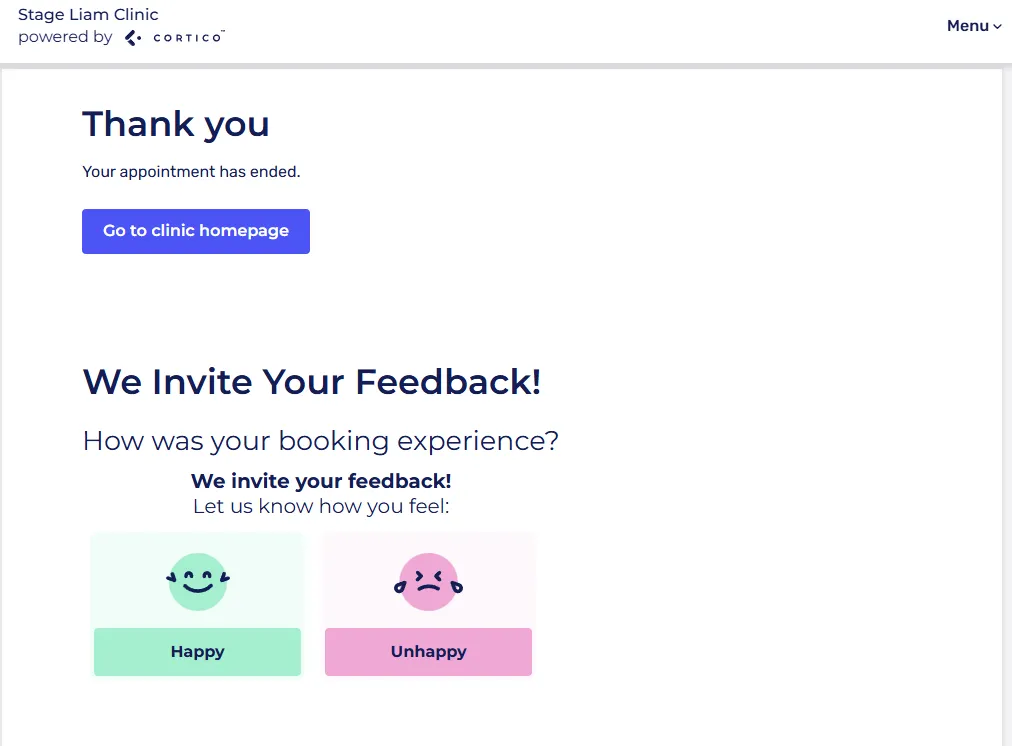The height and width of the screenshot is (746, 1012).
Task: Click the "powered by" text in header
Action: coord(65,38)
